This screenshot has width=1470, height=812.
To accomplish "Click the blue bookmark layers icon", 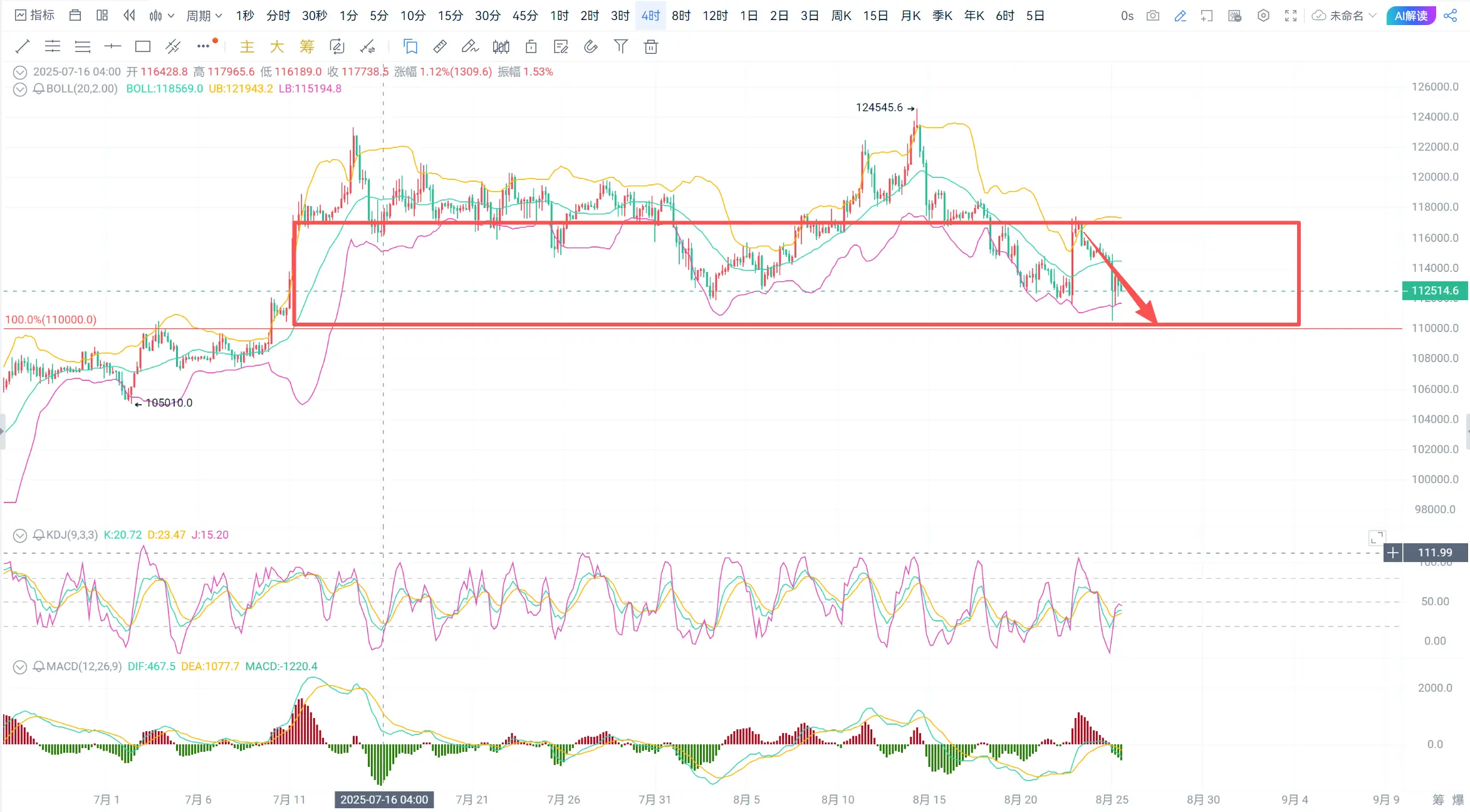I will 410,46.
